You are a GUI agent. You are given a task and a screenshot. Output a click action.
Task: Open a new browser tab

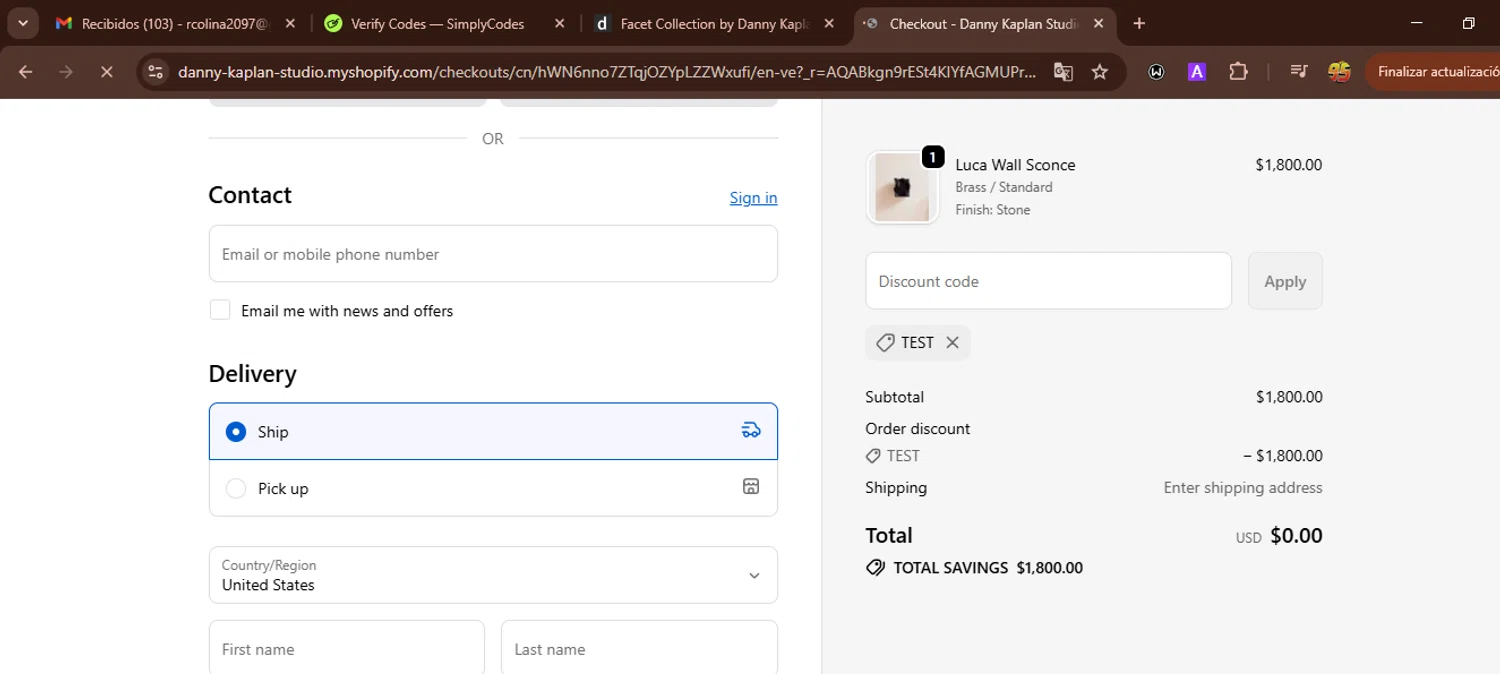[x=1139, y=23]
